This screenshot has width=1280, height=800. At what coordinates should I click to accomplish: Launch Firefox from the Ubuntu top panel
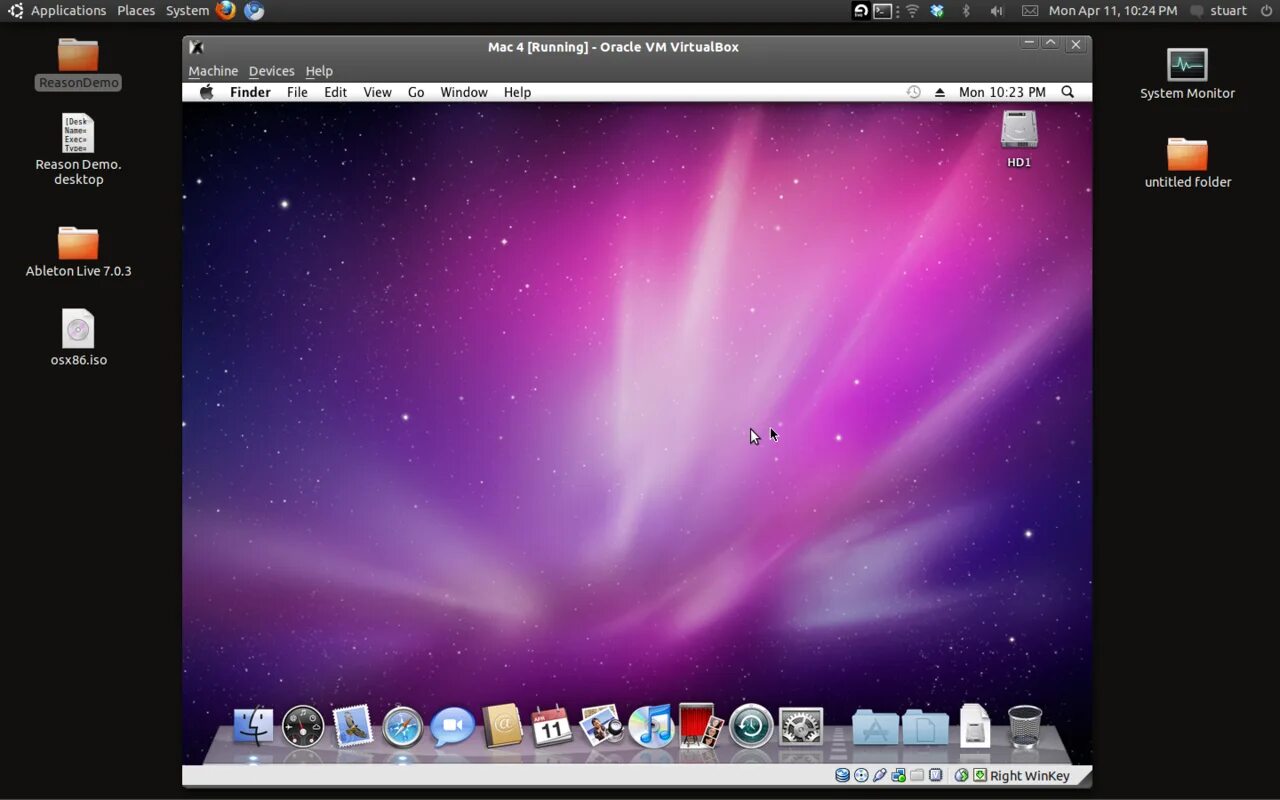point(226,10)
